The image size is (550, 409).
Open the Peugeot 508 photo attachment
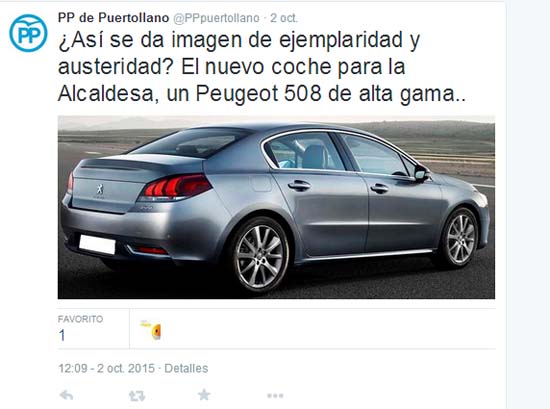tap(276, 207)
